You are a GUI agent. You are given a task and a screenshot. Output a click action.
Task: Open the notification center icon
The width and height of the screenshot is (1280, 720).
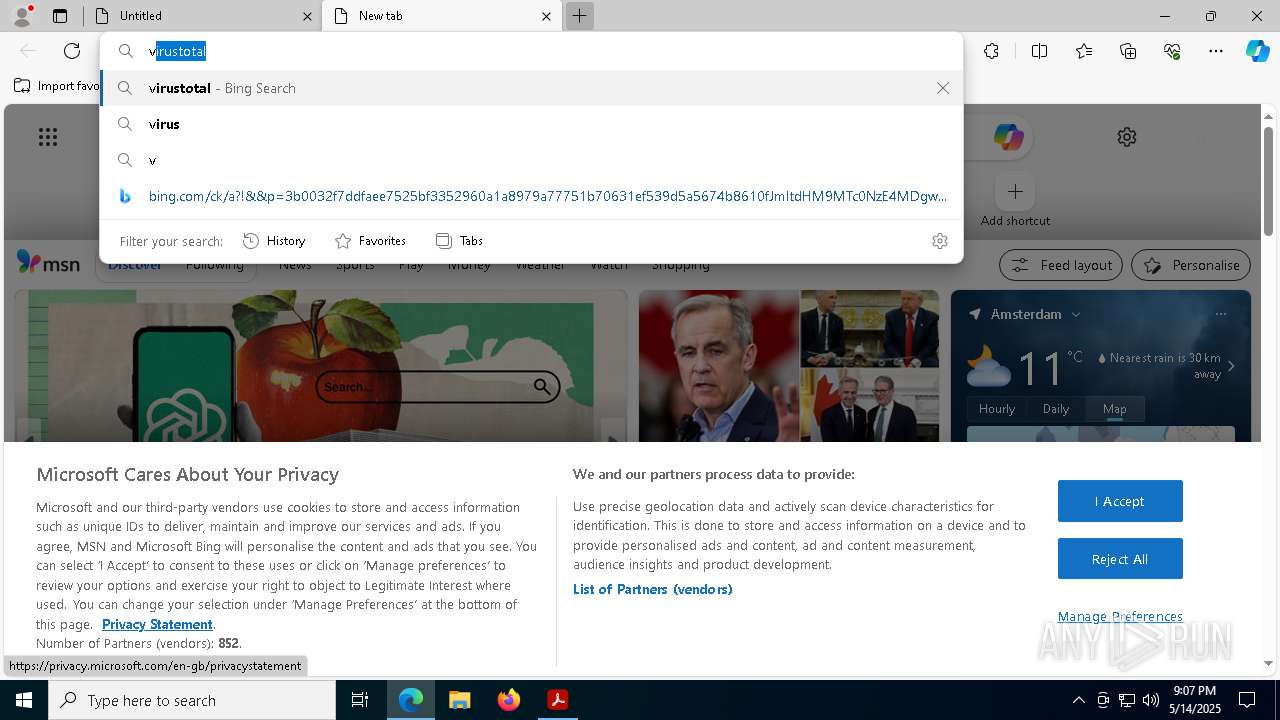tap(1247, 700)
